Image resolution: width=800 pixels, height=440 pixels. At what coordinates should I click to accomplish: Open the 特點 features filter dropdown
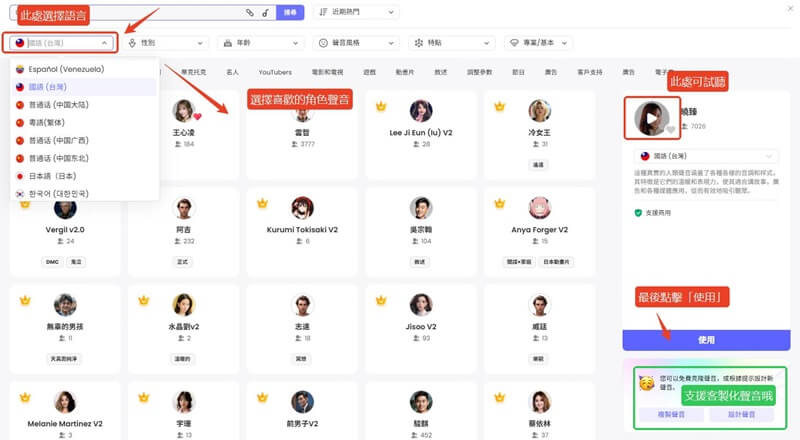pos(451,43)
